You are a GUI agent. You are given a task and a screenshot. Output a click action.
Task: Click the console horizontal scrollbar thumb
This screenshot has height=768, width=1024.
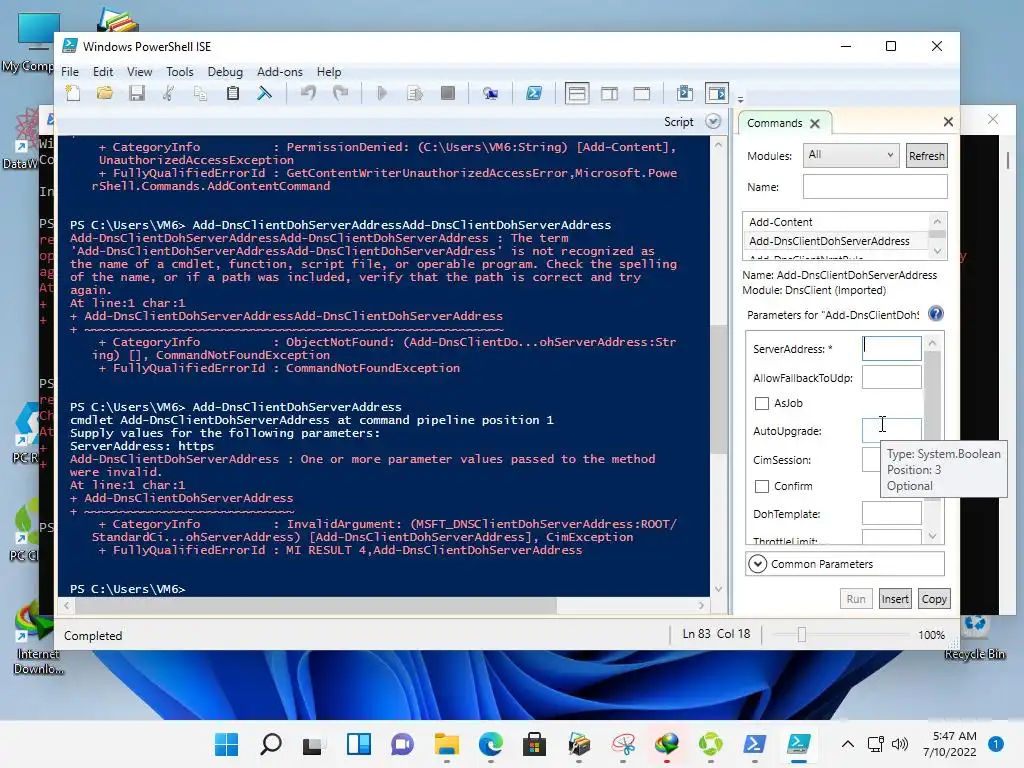(x=316, y=606)
